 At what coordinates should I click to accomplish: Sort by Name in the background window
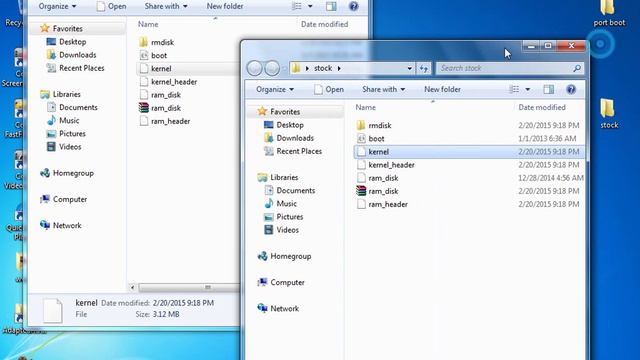pyautogui.click(x=148, y=24)
